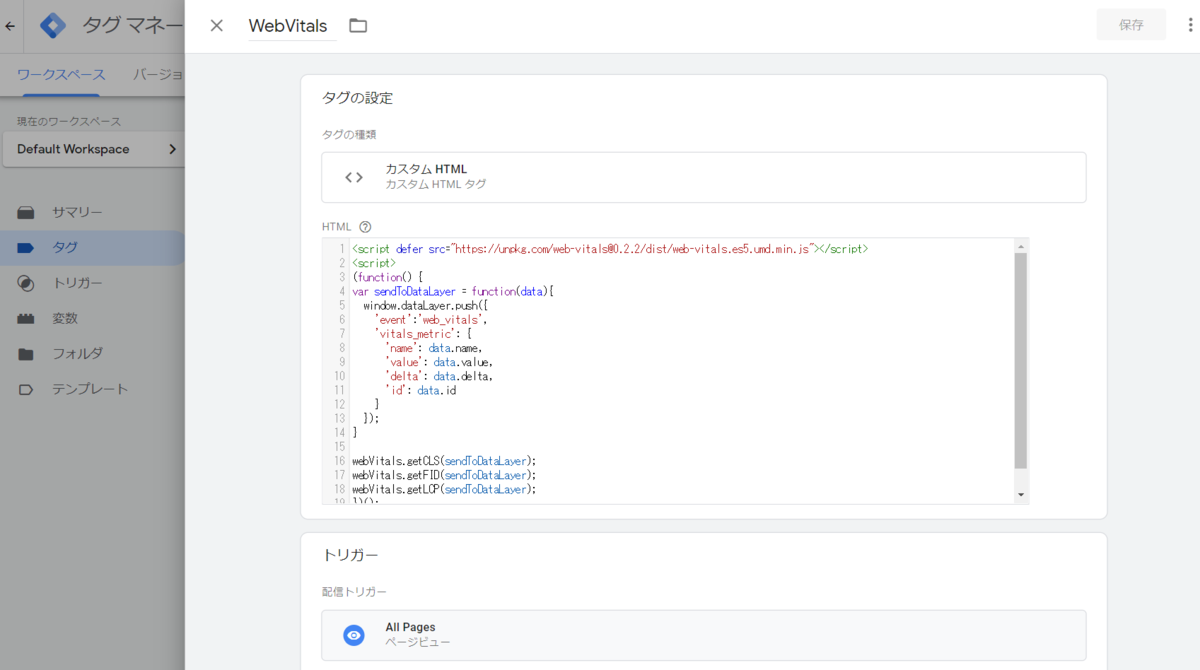This screenshot has width=1200, height=670.
Task: Click the 変数 icon in the sidebar
Action: (x=26, y=318)
